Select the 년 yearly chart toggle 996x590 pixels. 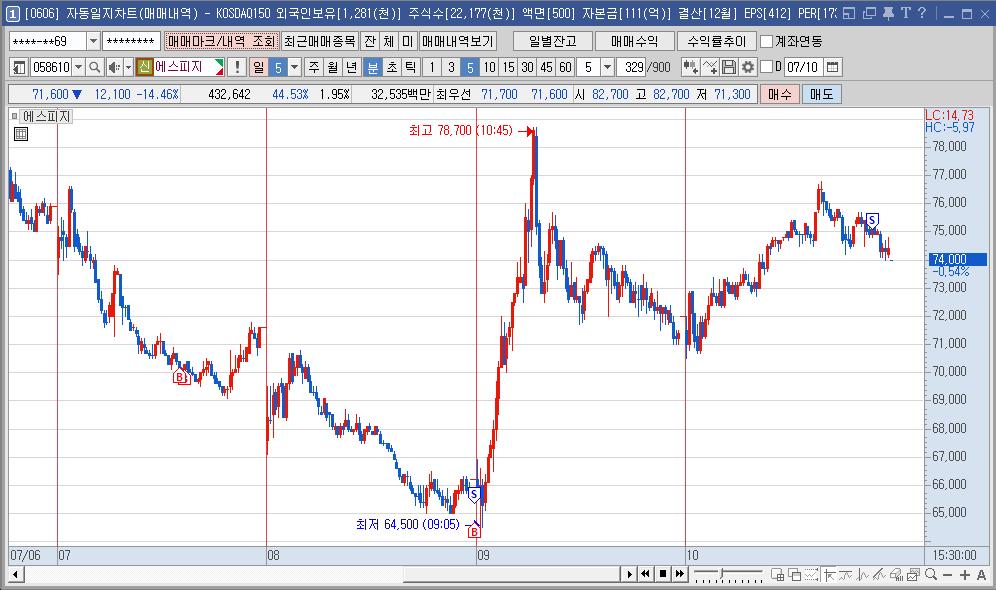click(x=352, y=67)
